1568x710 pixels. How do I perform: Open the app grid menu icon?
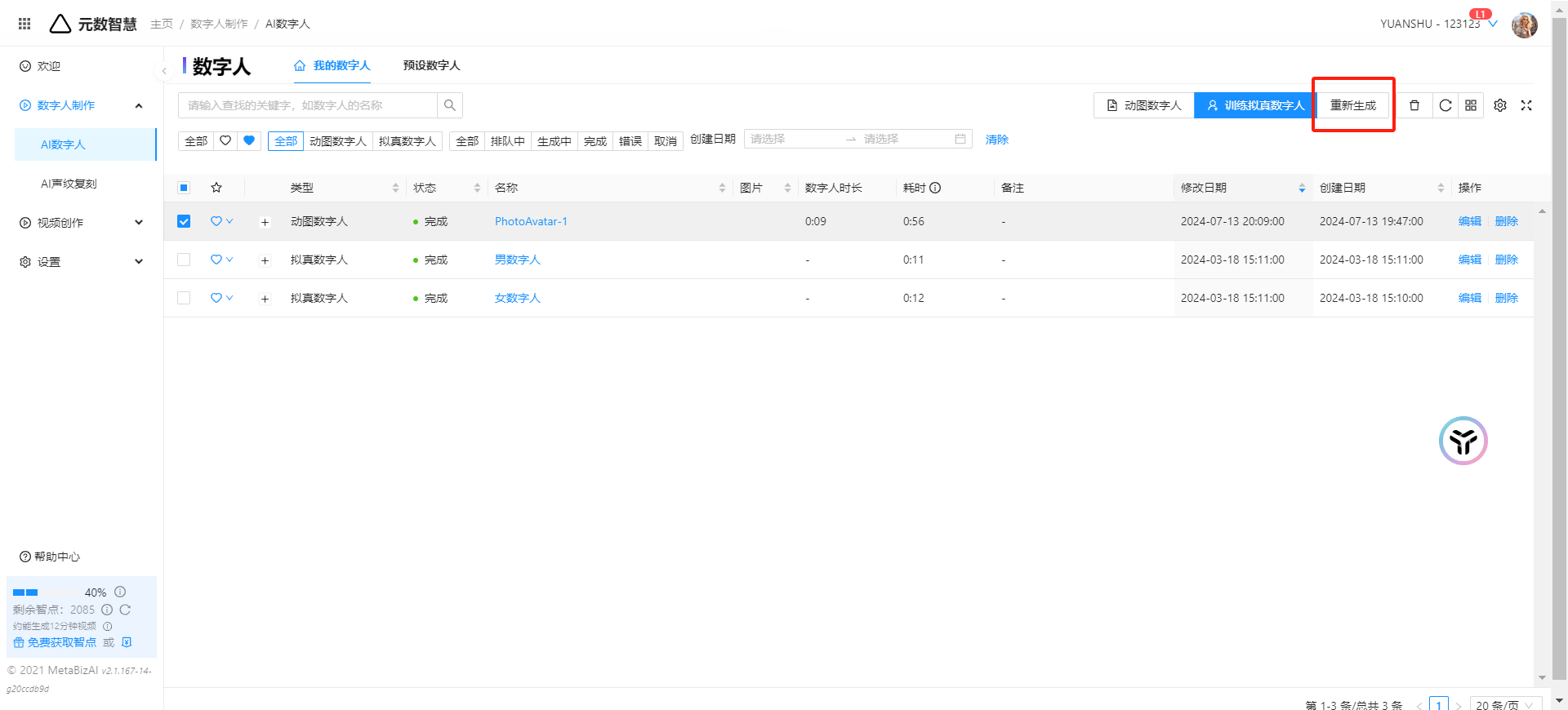click(24, 24)
